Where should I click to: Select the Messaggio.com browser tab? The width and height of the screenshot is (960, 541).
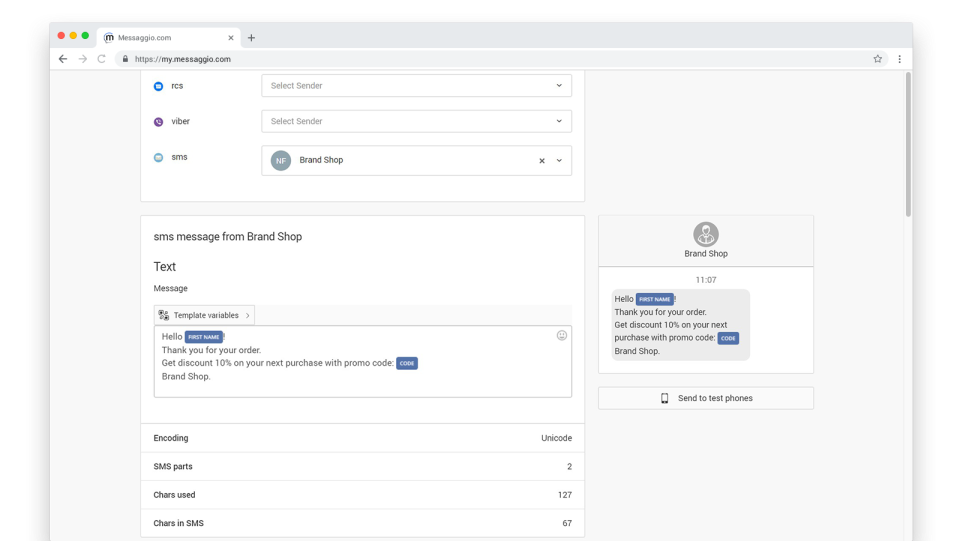coord(169,37)
